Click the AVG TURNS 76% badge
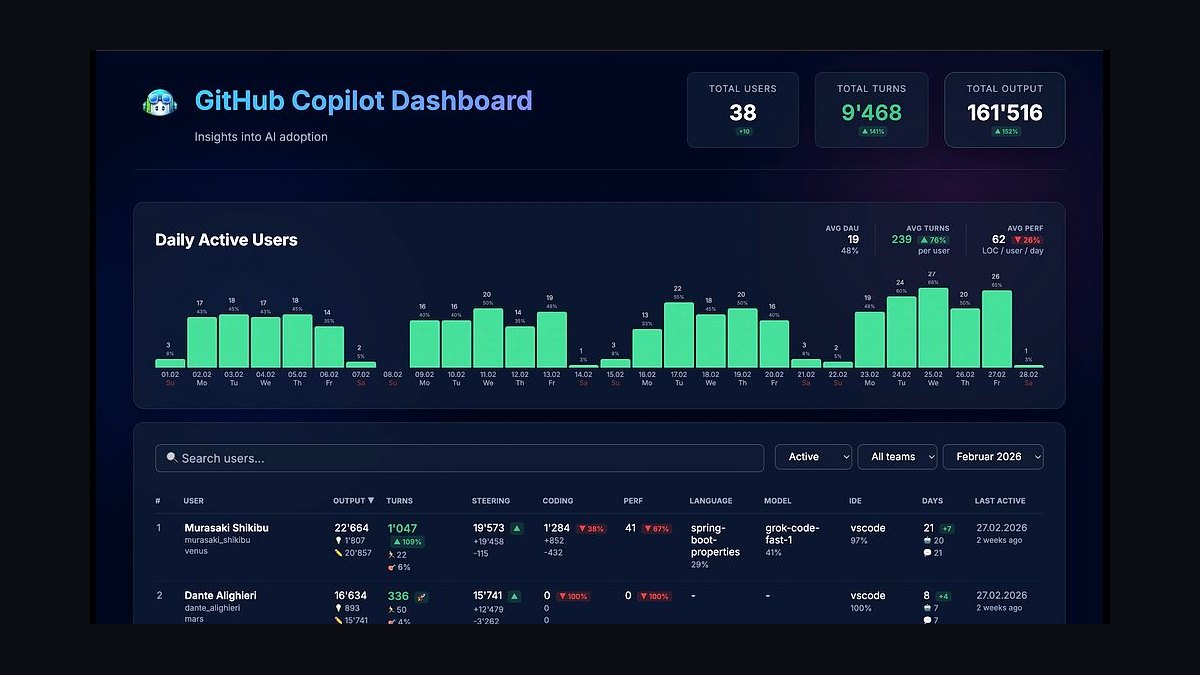 [x=933, y=240]
